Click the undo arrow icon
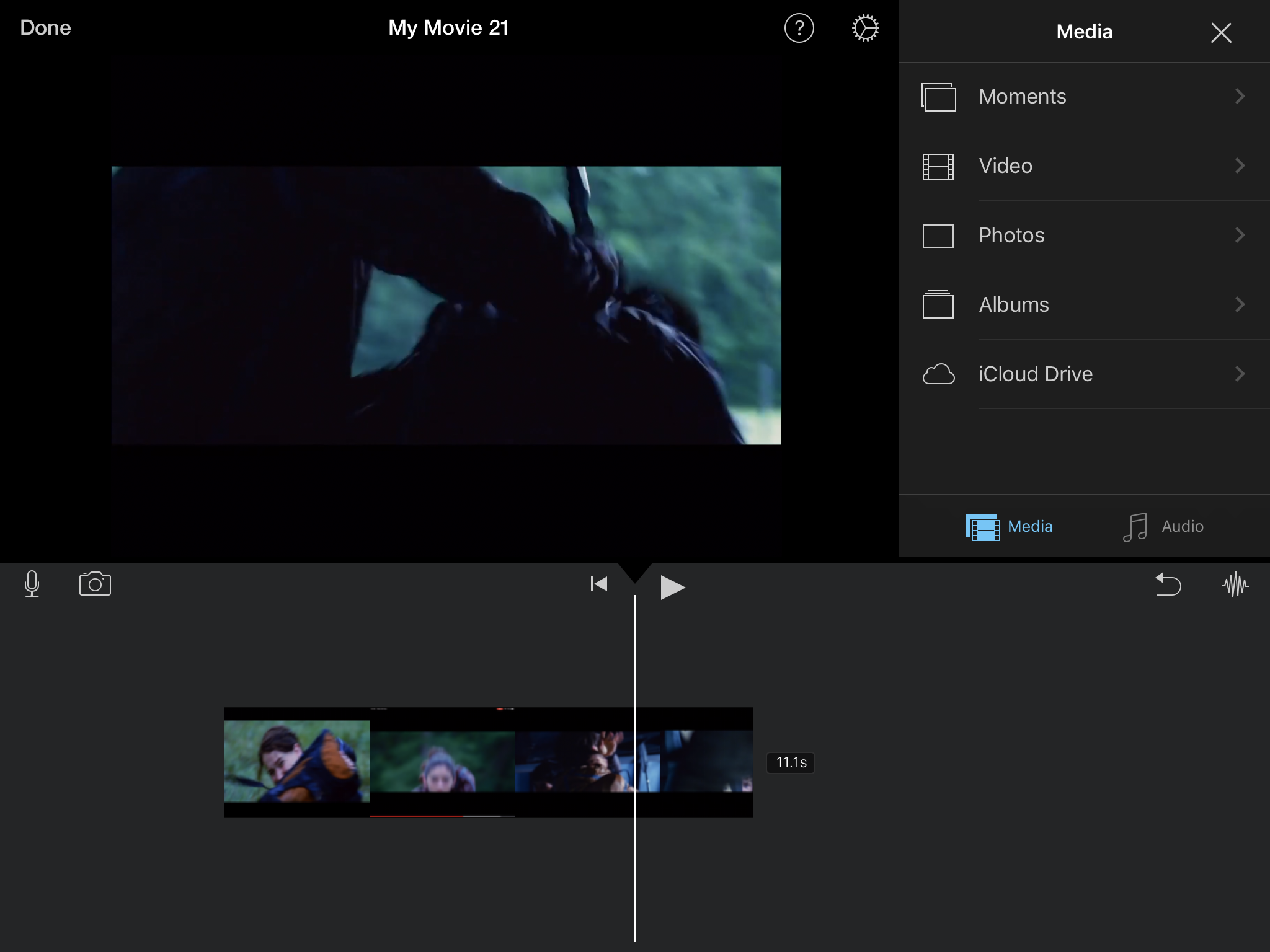Image resolution: width=1270 pixels, height=952 pixels. pyautogui.click(x=1168, y=584)
